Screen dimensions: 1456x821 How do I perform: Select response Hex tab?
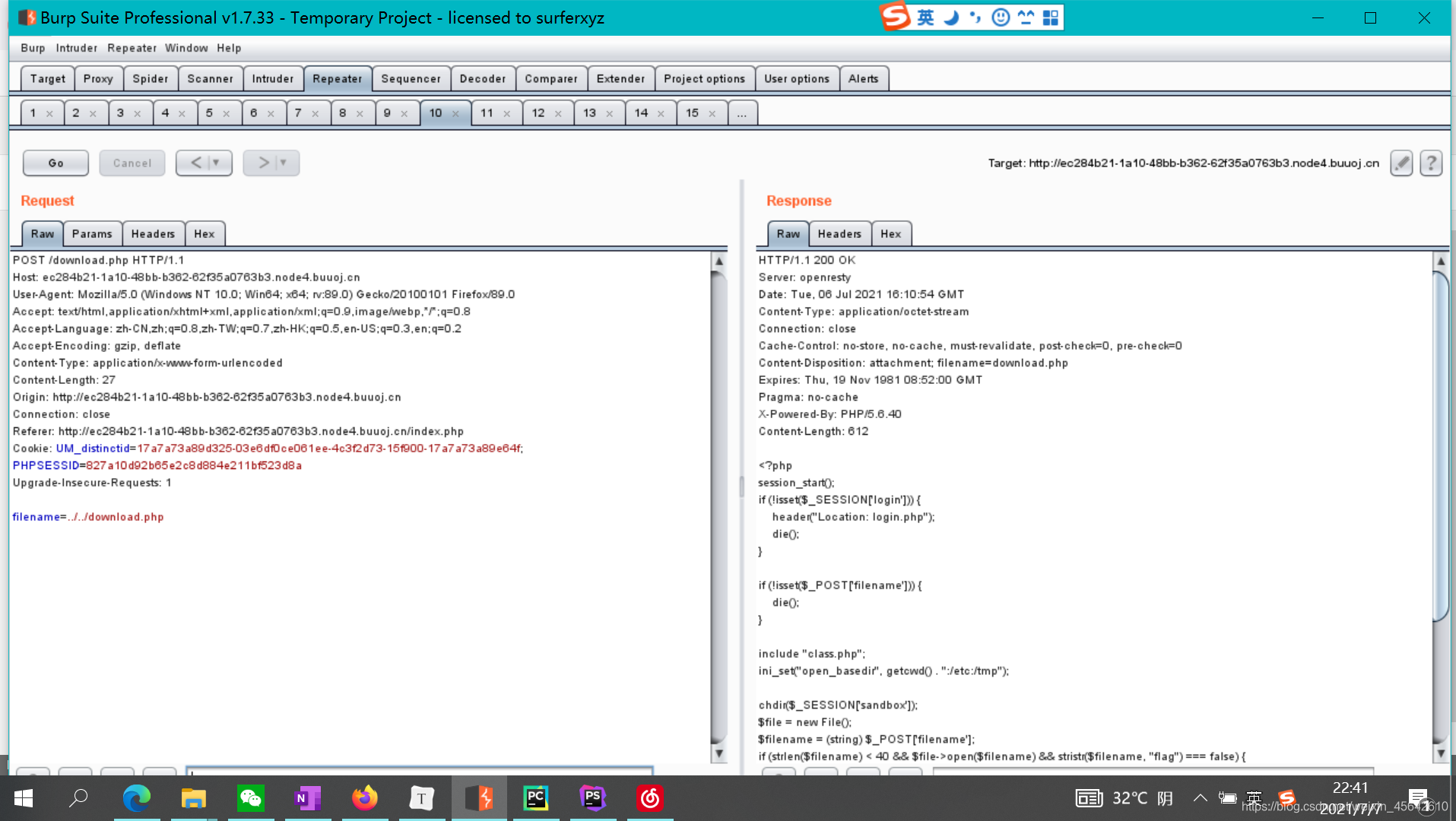point(891,234)
